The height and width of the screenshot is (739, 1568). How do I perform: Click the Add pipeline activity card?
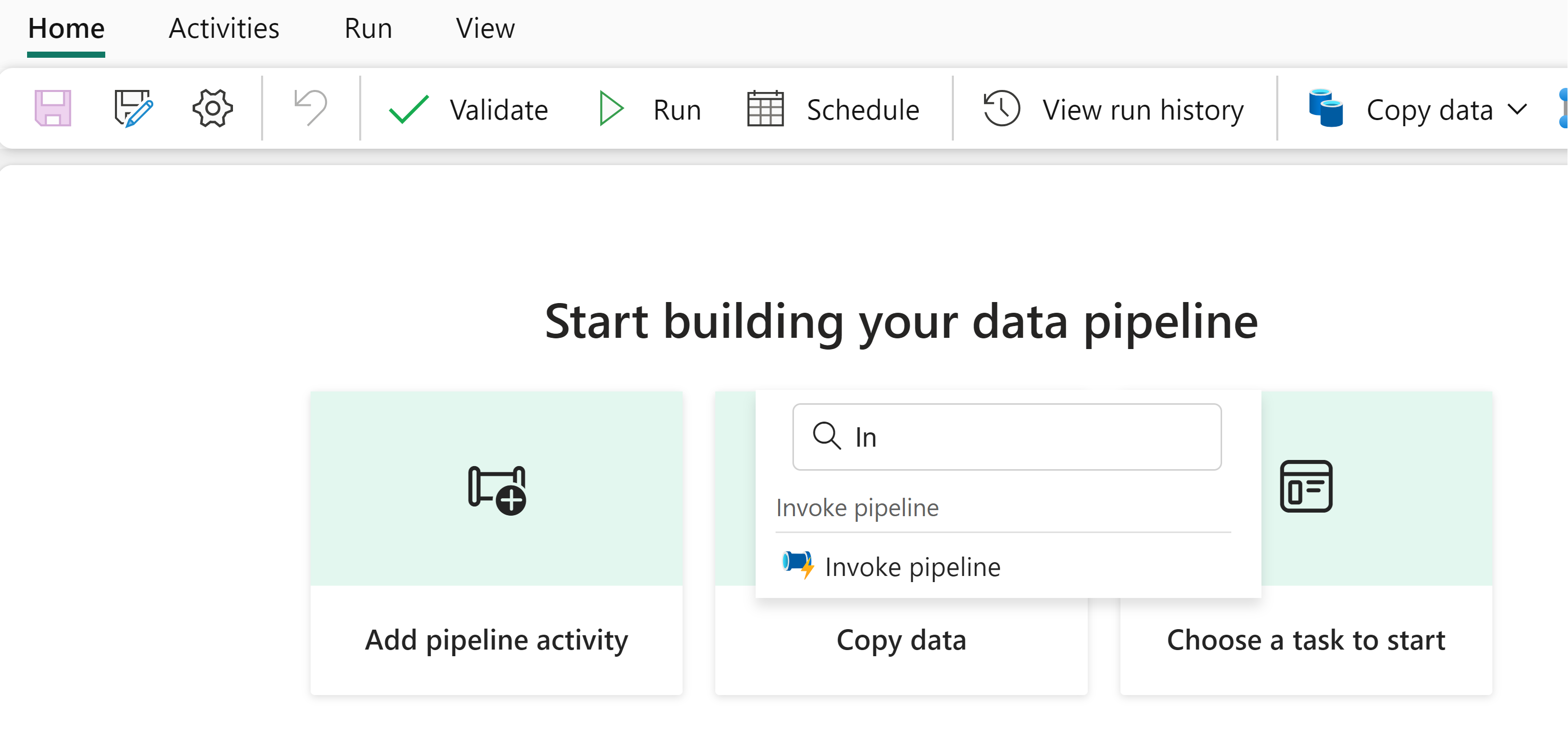click(x=496, y=542)
